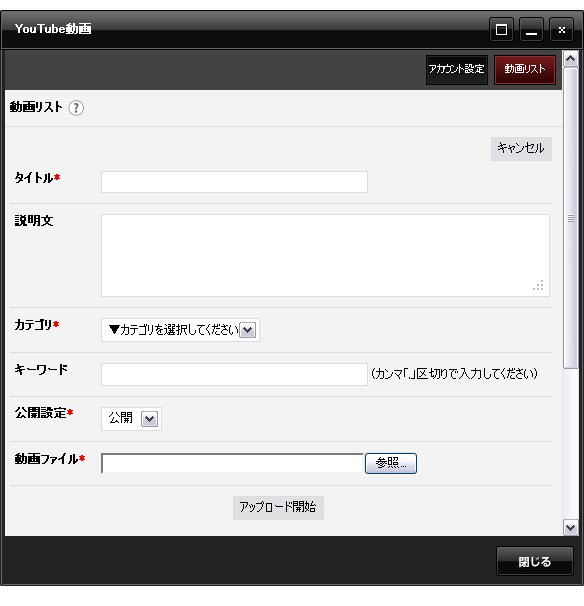Open the 公開設定 dropdown

[x=131, y=419]
